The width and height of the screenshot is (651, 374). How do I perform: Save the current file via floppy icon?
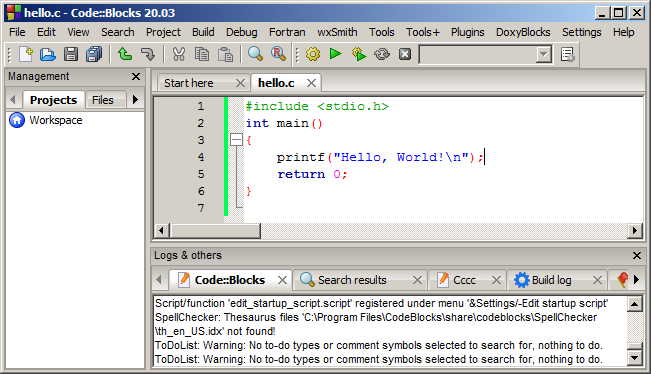(71, 54)
